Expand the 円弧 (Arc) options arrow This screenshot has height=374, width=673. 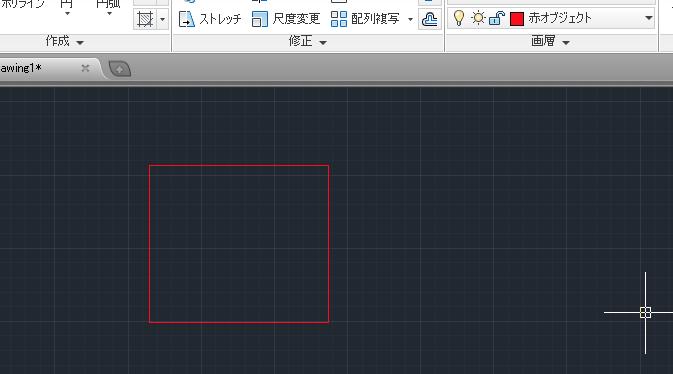point(109,14)
